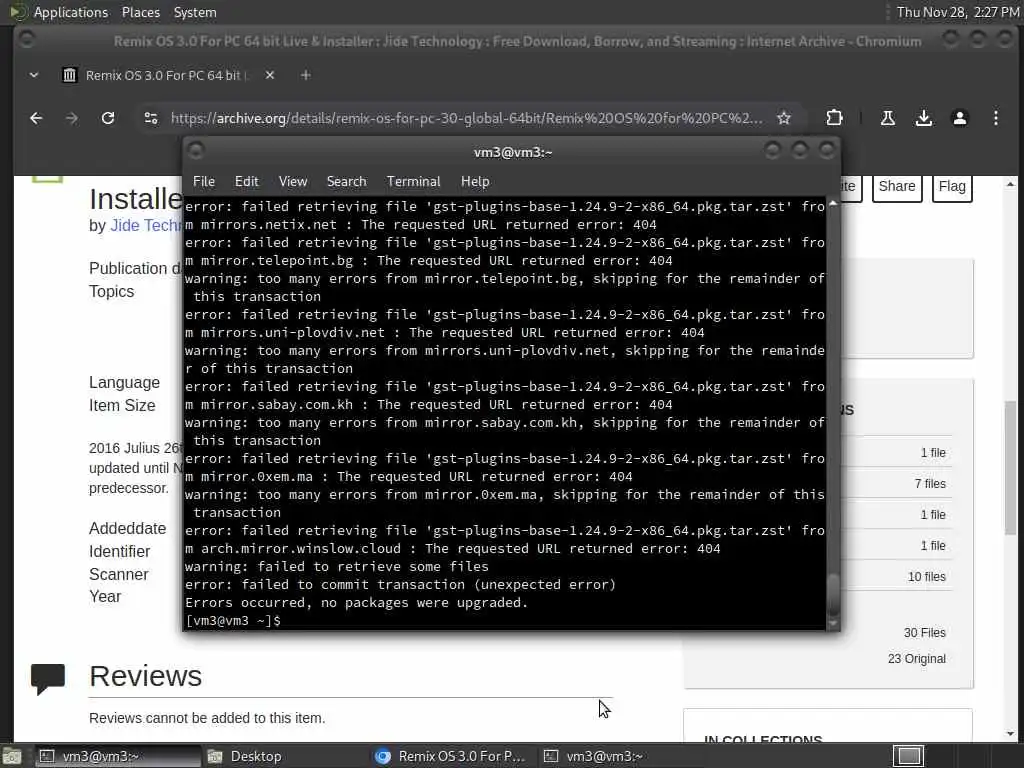Open terminal Edit menu
Viewport: 1024px width, 768px height.
(x=246, y=182)
